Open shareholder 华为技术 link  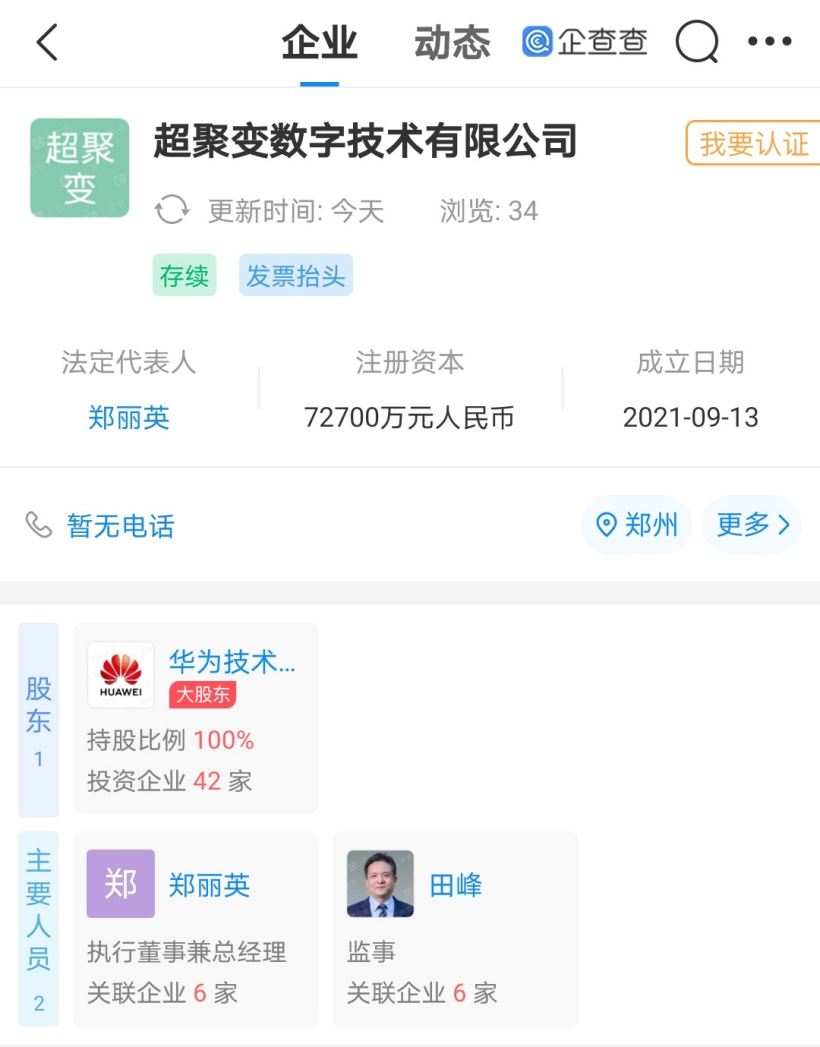tap(232, 661)
